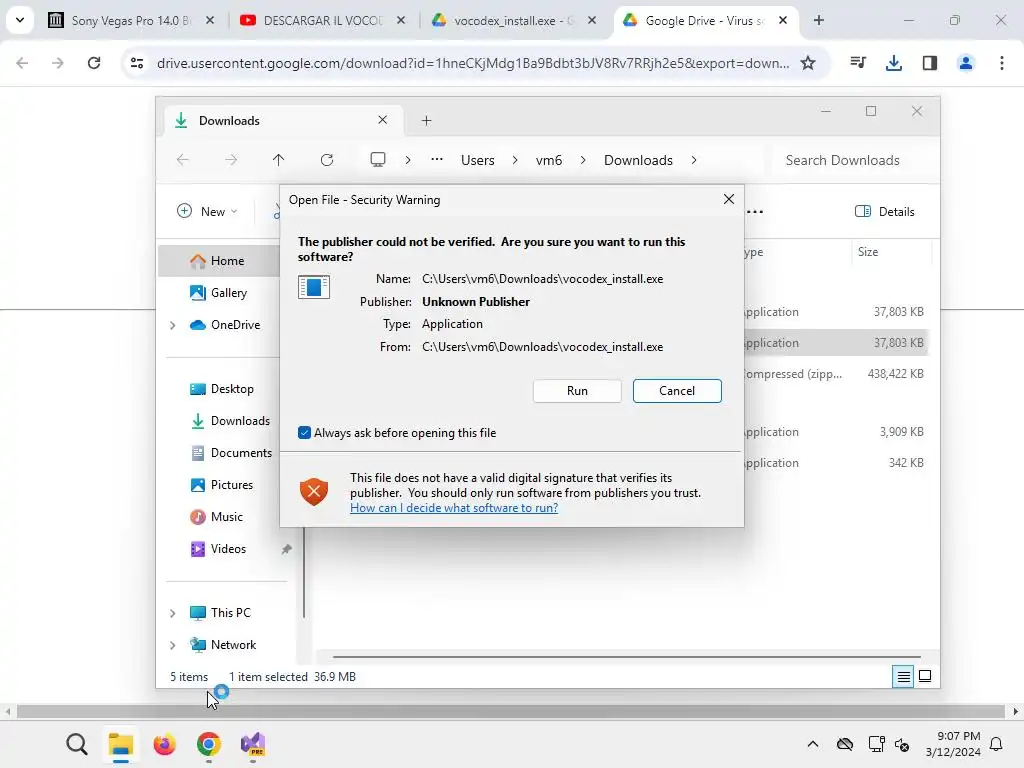Switch to large thumbnails view icon
The height and width of the screenshot is (768, 1024).
click(x=925, y=676)
